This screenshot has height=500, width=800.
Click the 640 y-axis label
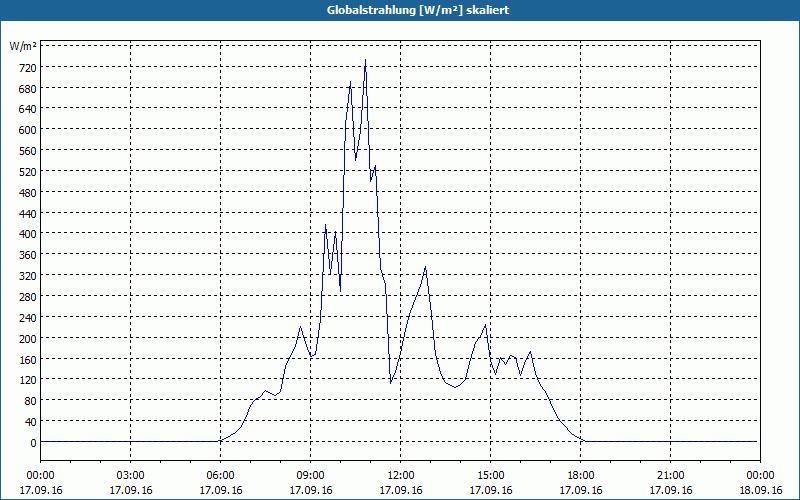pos(28,109)
